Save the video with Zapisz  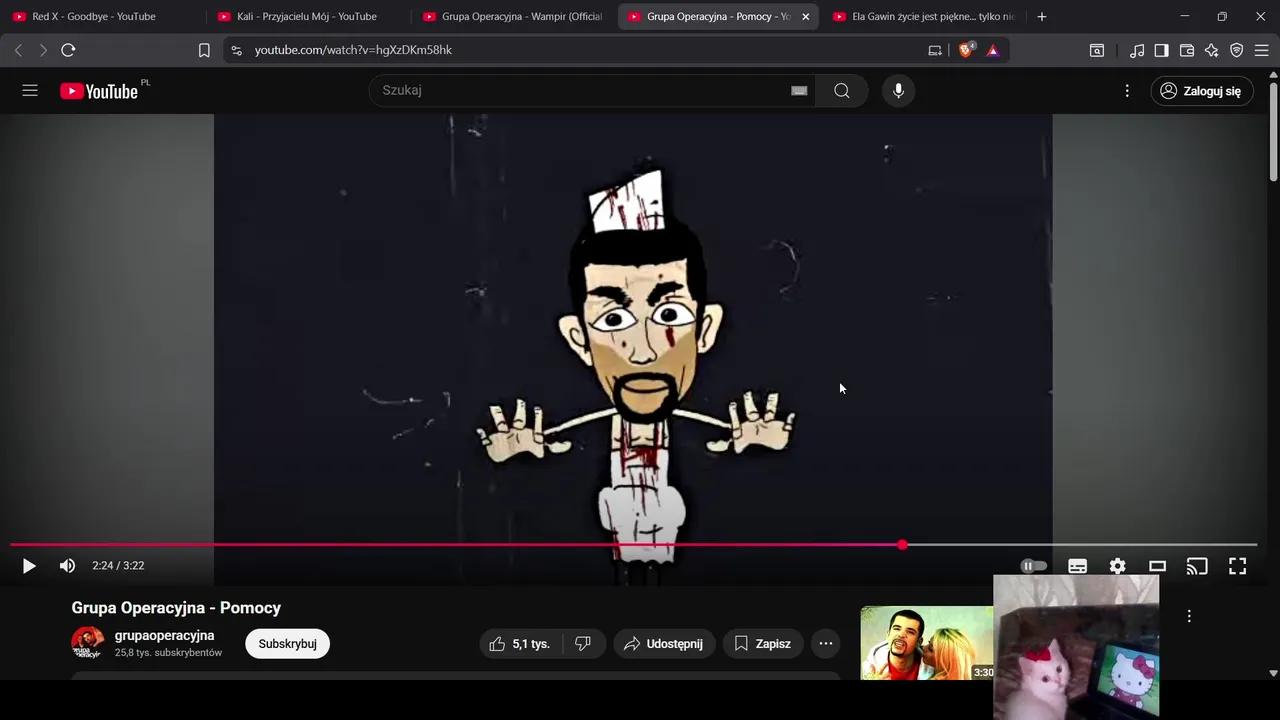pos(762,644)
